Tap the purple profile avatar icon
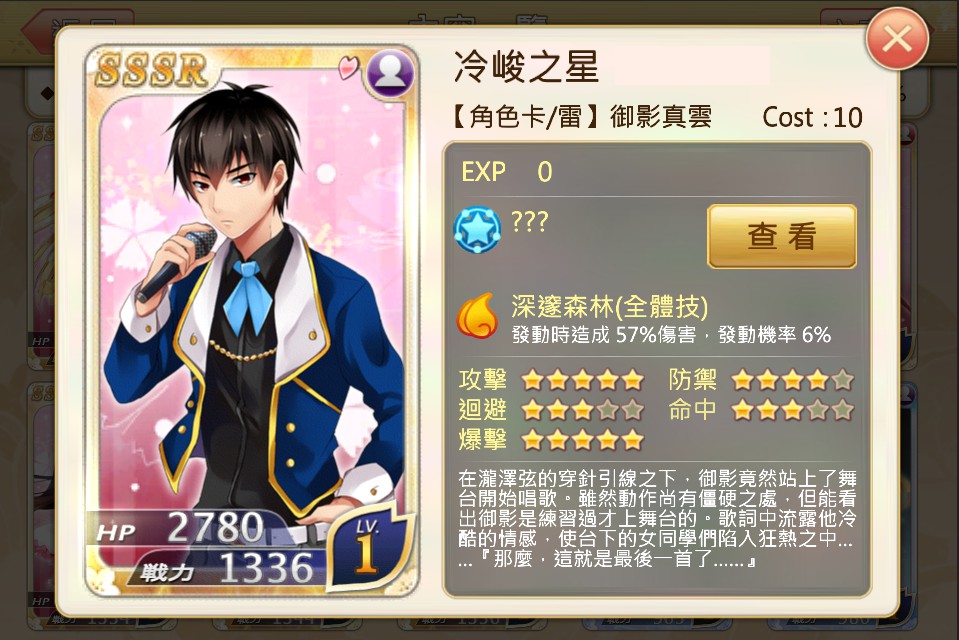The width and height of the screenshot is (959, 640). pyautogui.click(x=390, y=73)
